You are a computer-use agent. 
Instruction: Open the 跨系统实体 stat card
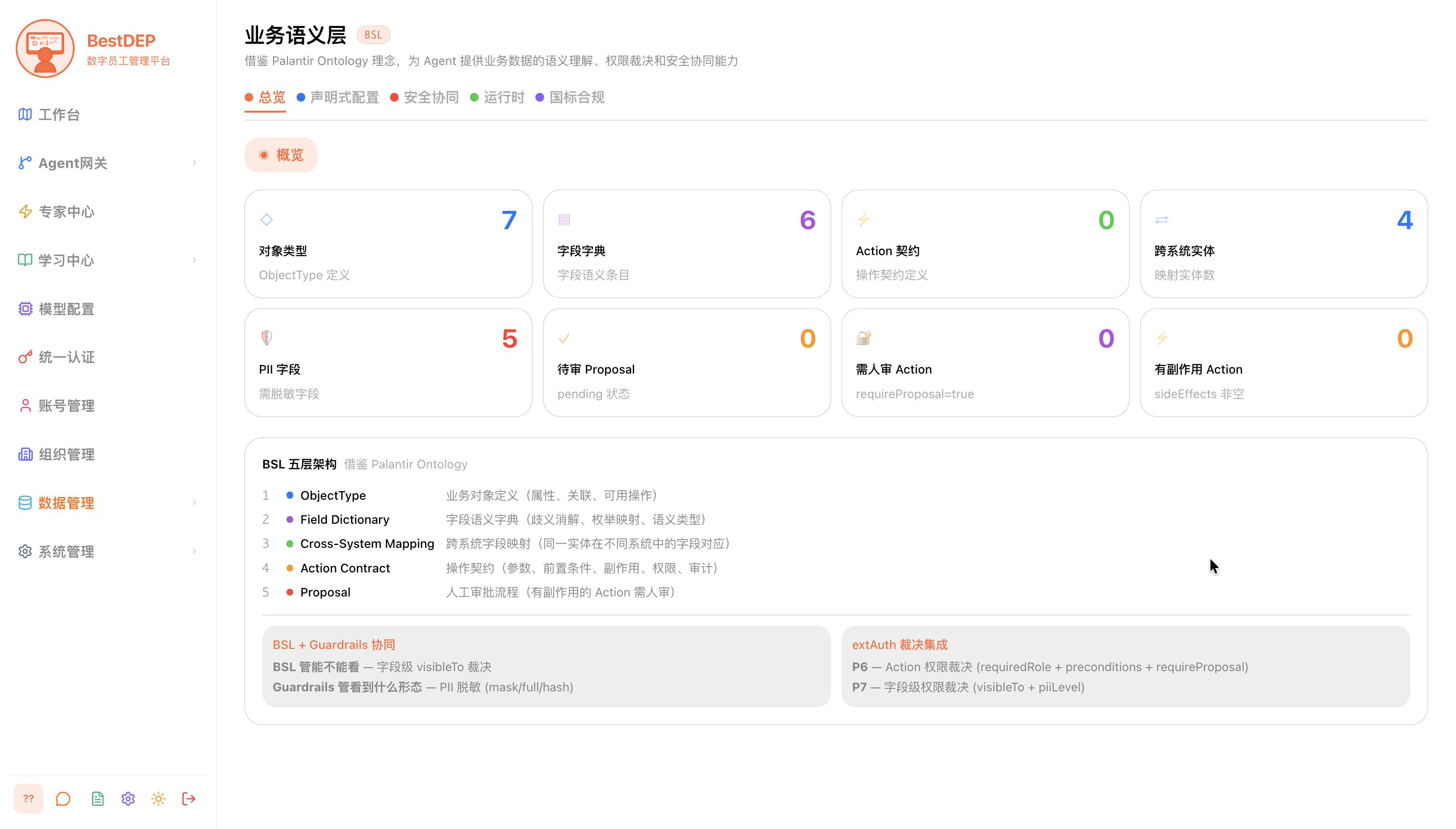coord(1284,244)
